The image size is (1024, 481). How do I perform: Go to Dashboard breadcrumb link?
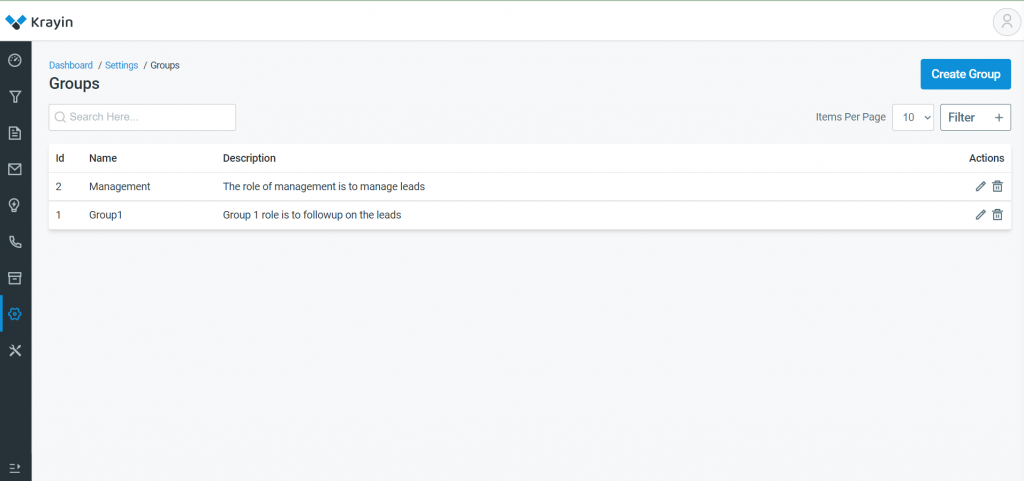[71, 65]
